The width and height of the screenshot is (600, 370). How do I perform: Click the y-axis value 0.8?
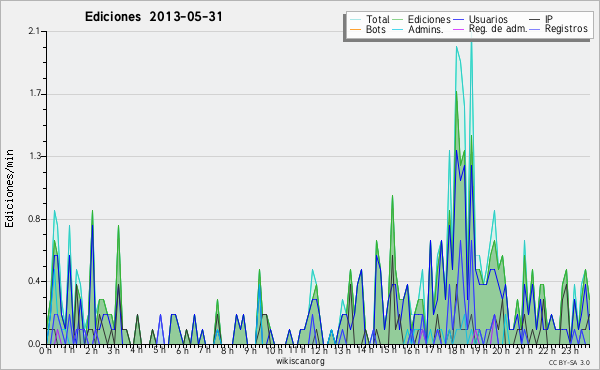34,219
